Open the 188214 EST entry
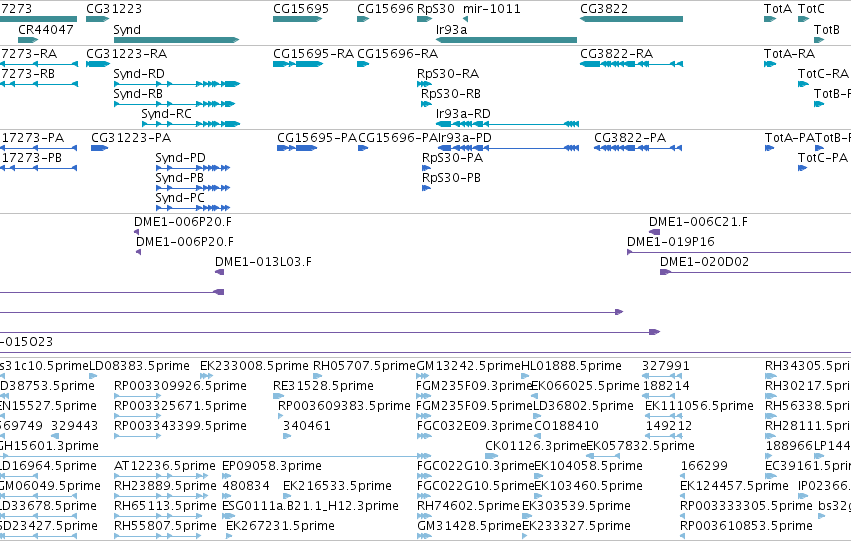This screenshot has height=541, width=851. point(665,386)
